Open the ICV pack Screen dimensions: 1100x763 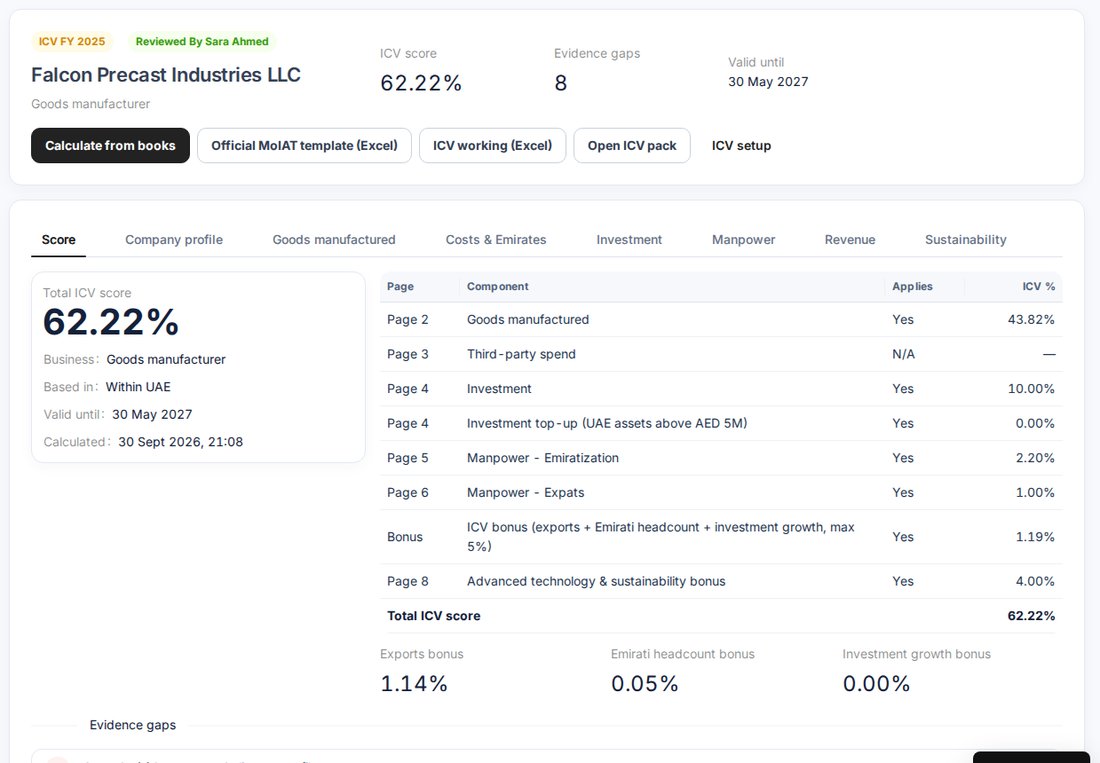pos(632,145)
